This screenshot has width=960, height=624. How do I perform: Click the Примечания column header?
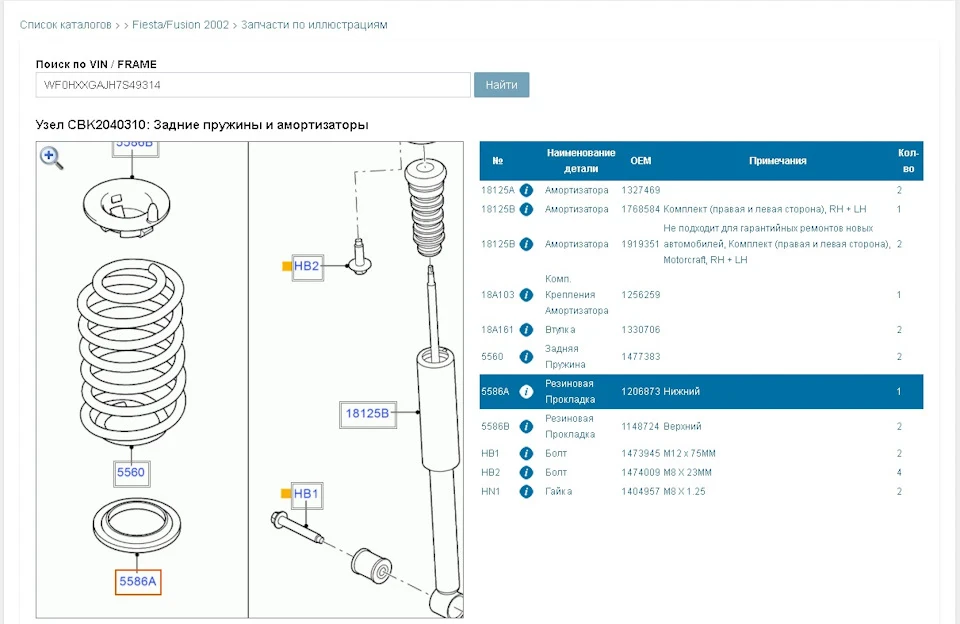click(778, 161)
